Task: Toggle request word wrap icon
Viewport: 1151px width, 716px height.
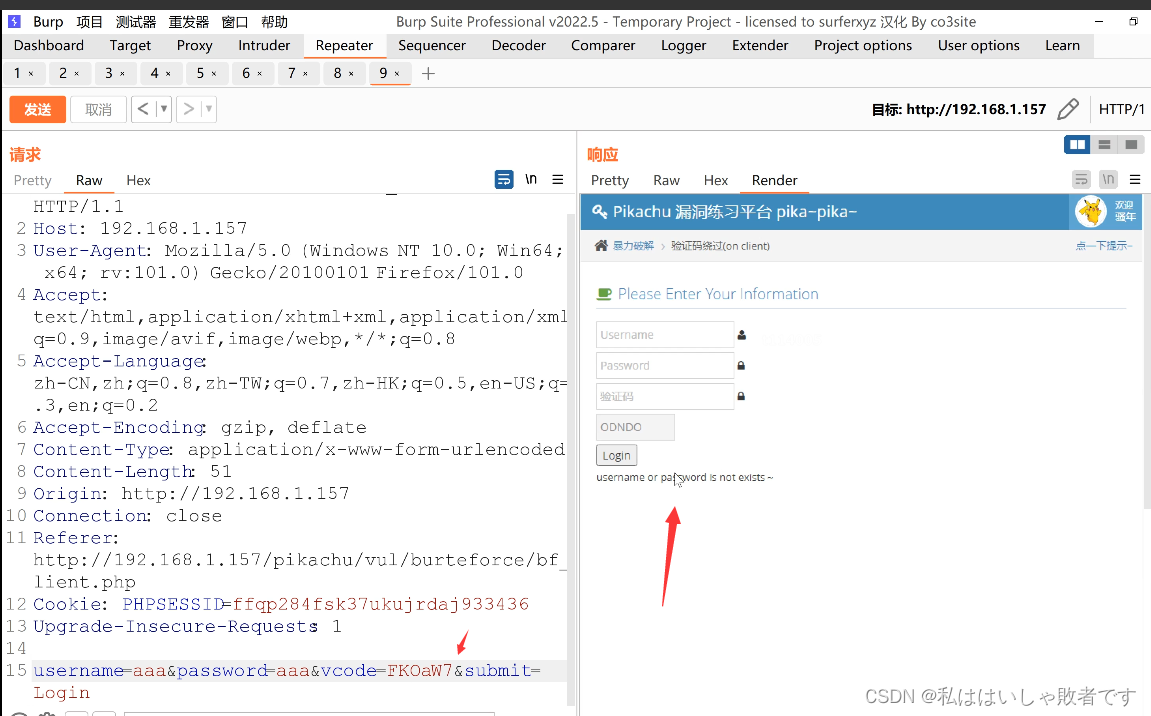Action: [504, 179]
